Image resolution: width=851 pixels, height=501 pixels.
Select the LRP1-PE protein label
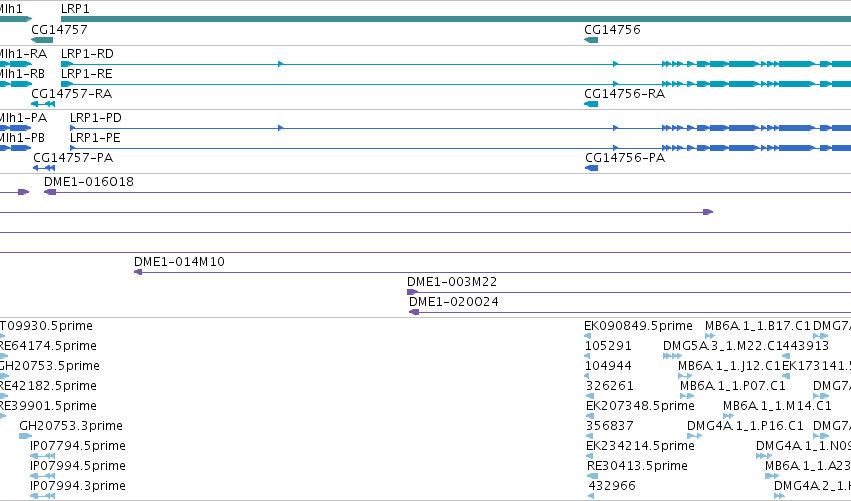[95, 138]
